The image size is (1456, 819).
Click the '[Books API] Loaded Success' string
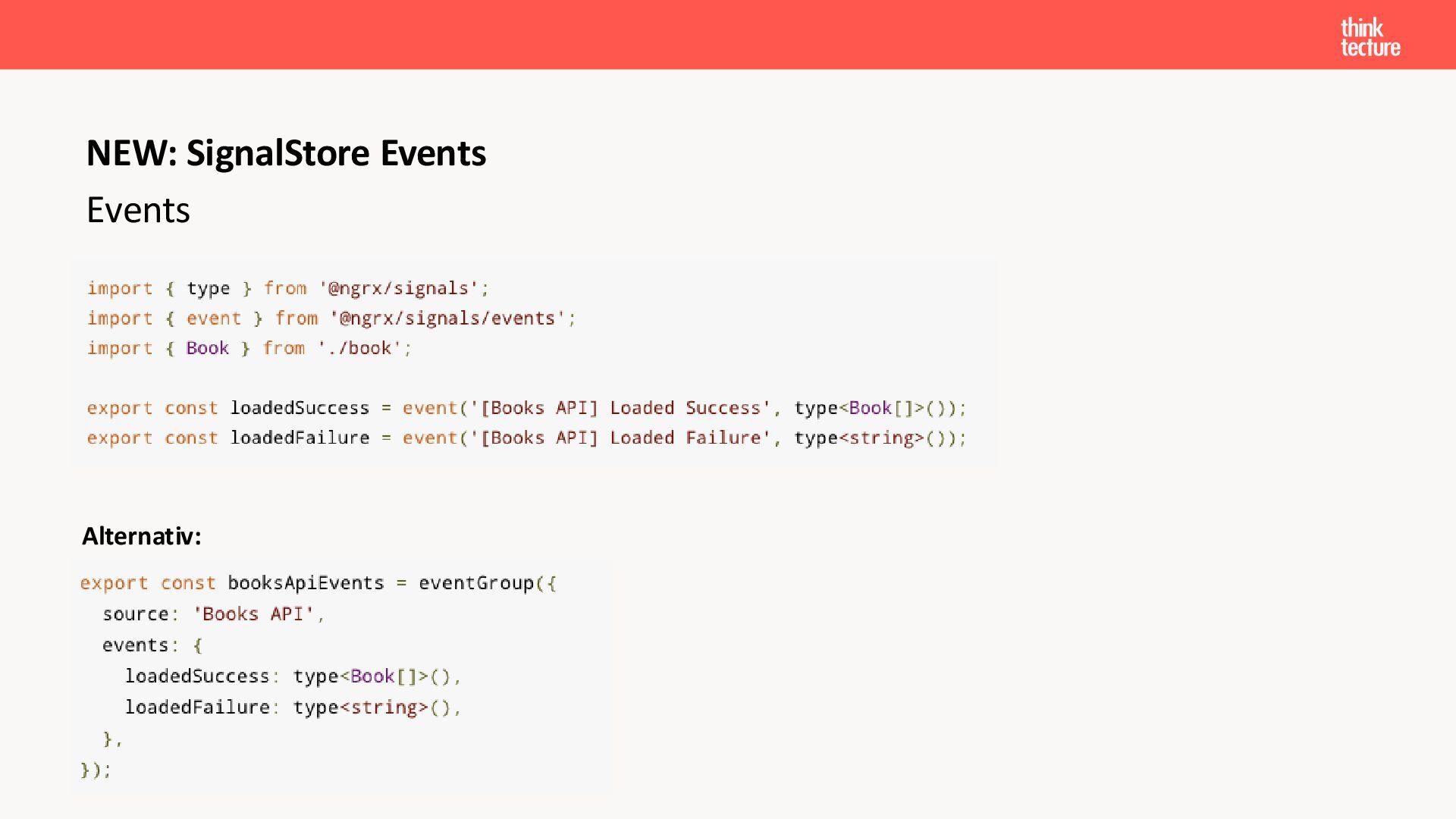tap(620, 408)
